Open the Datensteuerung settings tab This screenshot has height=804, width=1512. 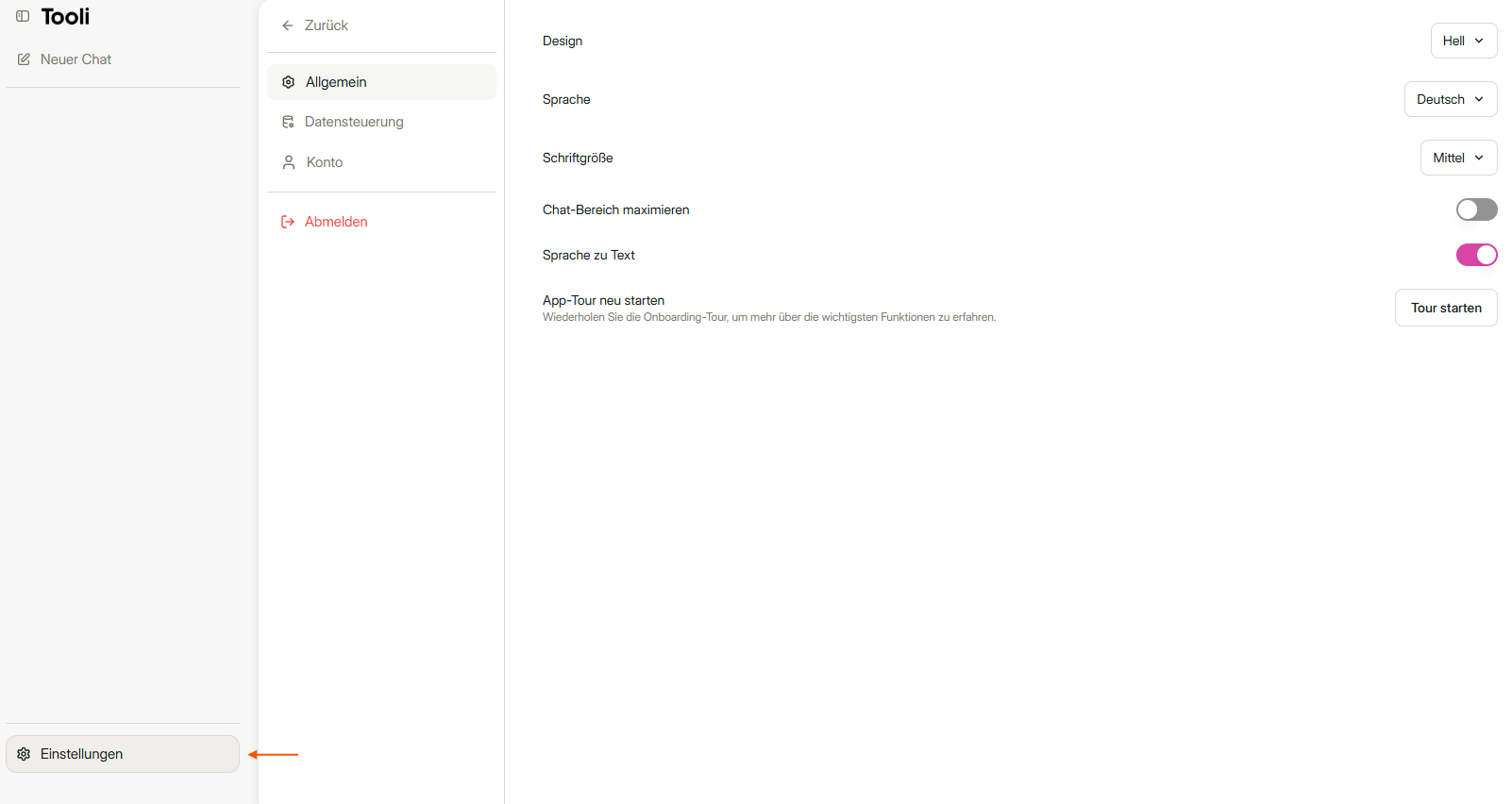(x=381, y=122)
